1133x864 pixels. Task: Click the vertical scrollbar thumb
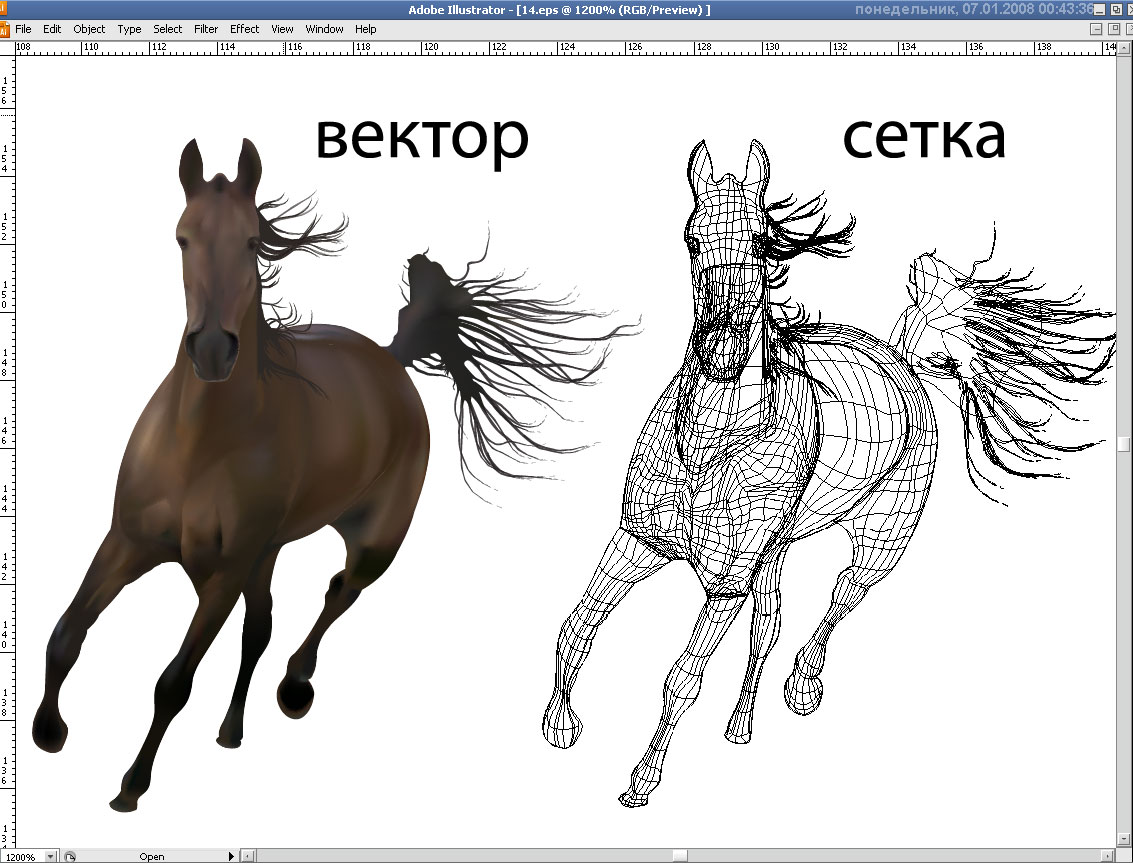(x=1125, y=444)
